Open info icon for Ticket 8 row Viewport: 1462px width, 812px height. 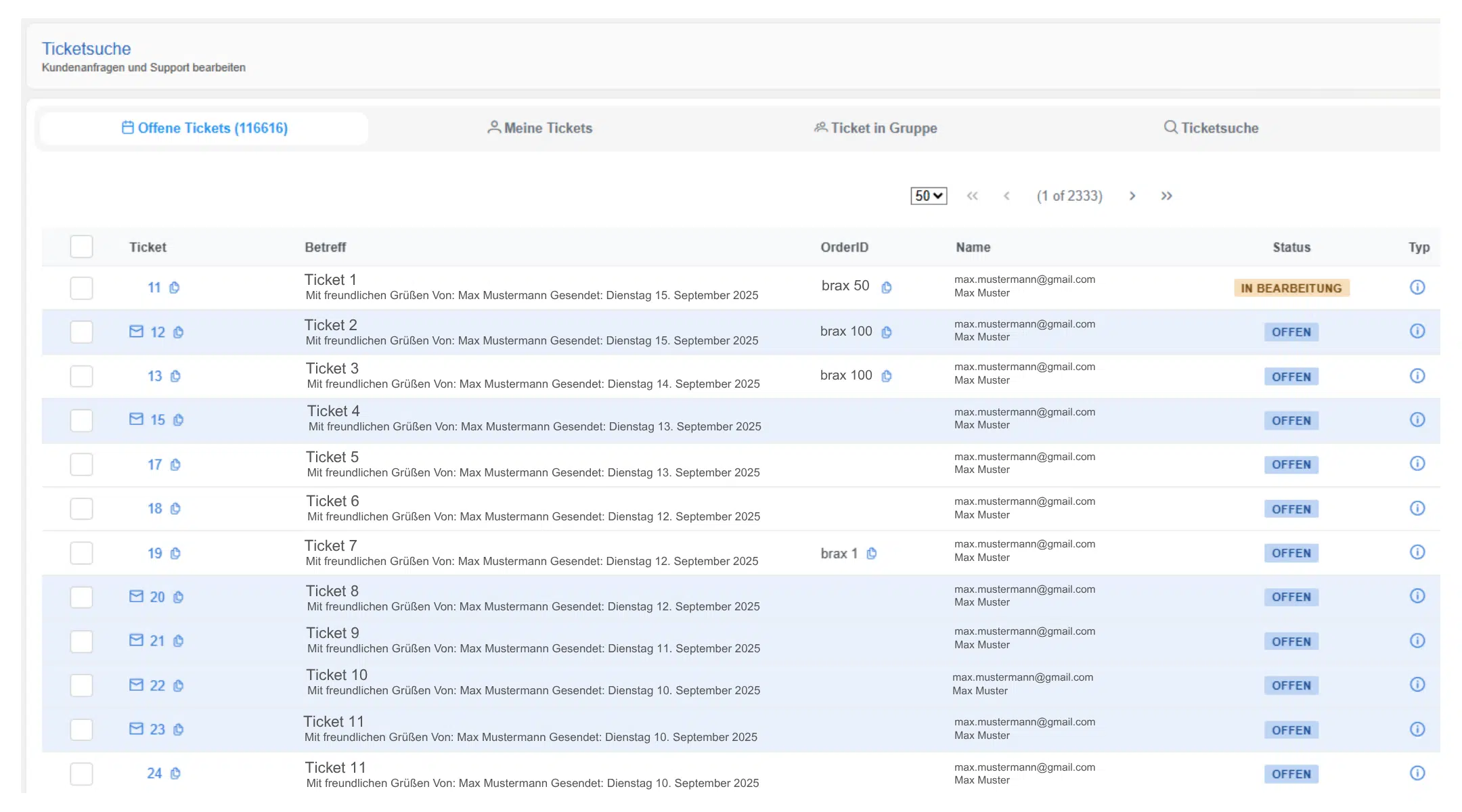(1417, 596)
